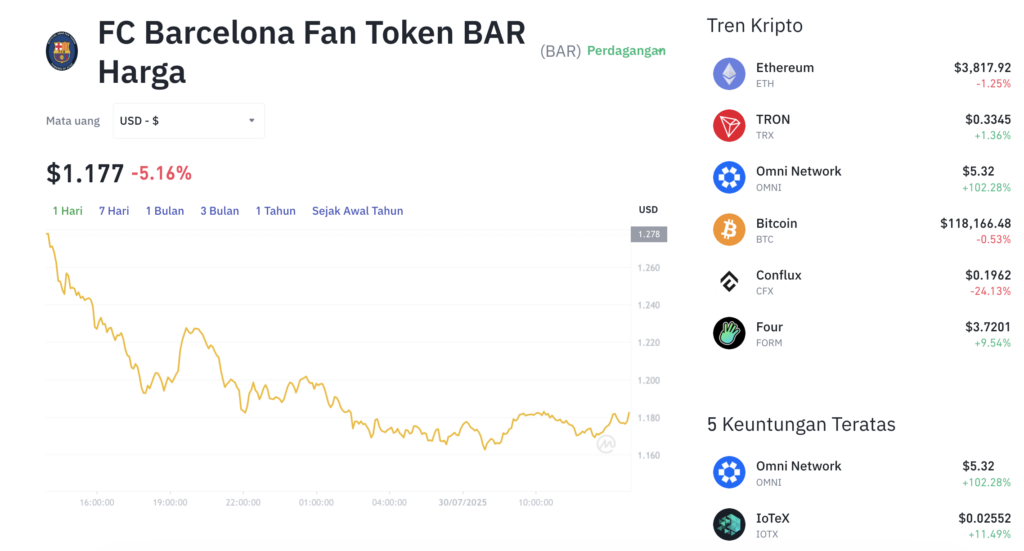The image size is (1024, 551).
Task: Switch chart to 7 Hari range
Action: [114, 211]
